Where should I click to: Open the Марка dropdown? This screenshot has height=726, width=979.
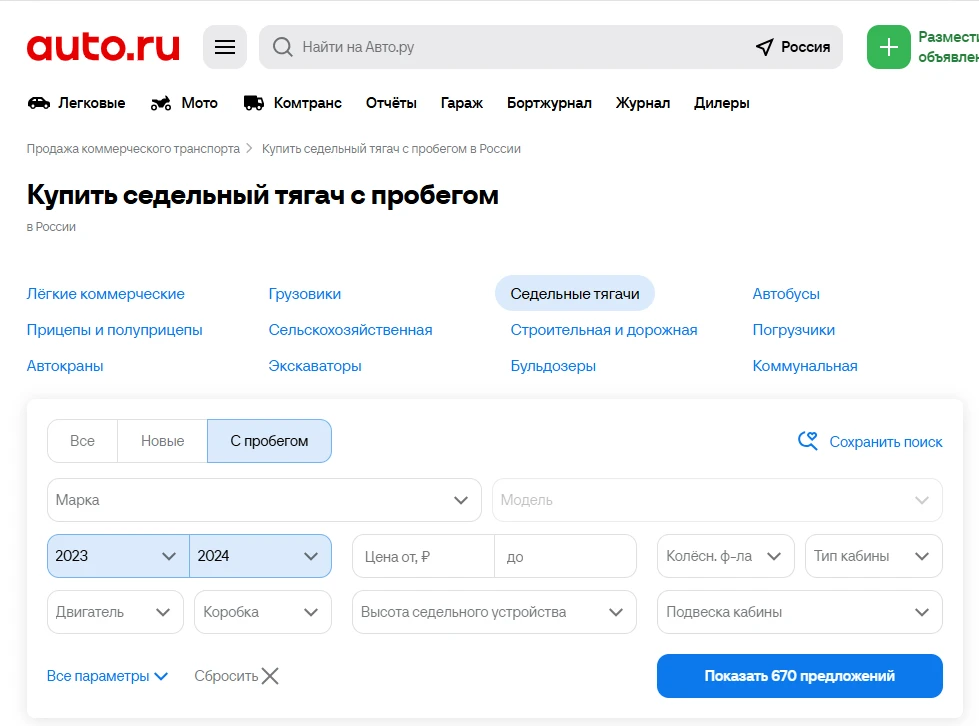264,500
